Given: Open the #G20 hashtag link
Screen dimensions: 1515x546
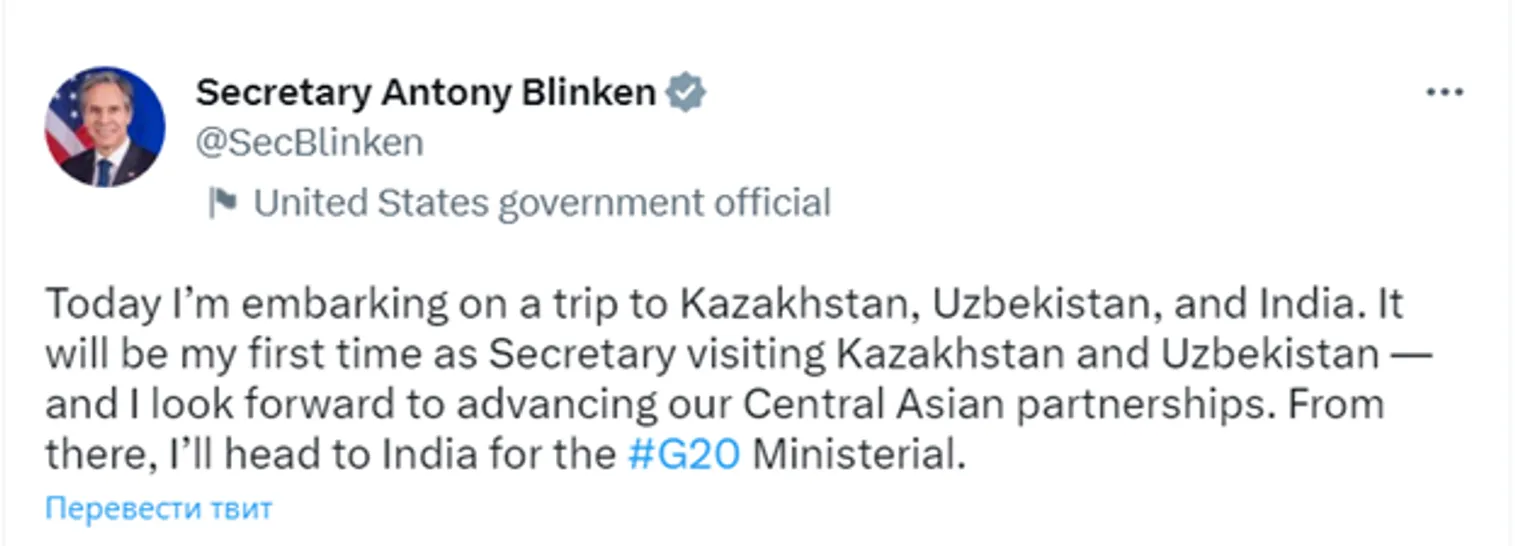Looking at the screenshot, I should pos(685,455).
